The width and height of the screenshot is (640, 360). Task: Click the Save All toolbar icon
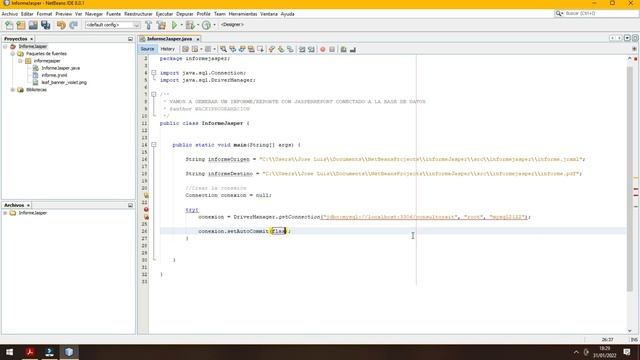(45, 25)
